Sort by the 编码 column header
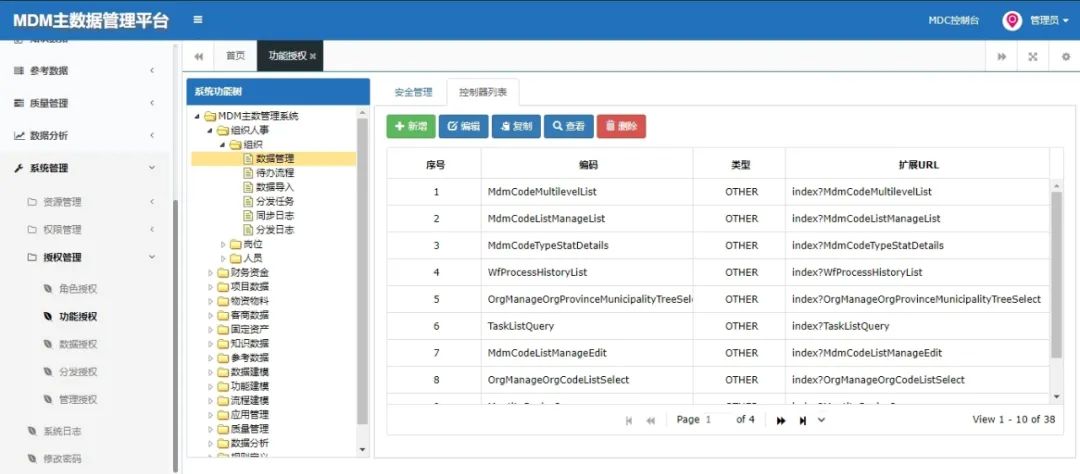 coord(587,165)
